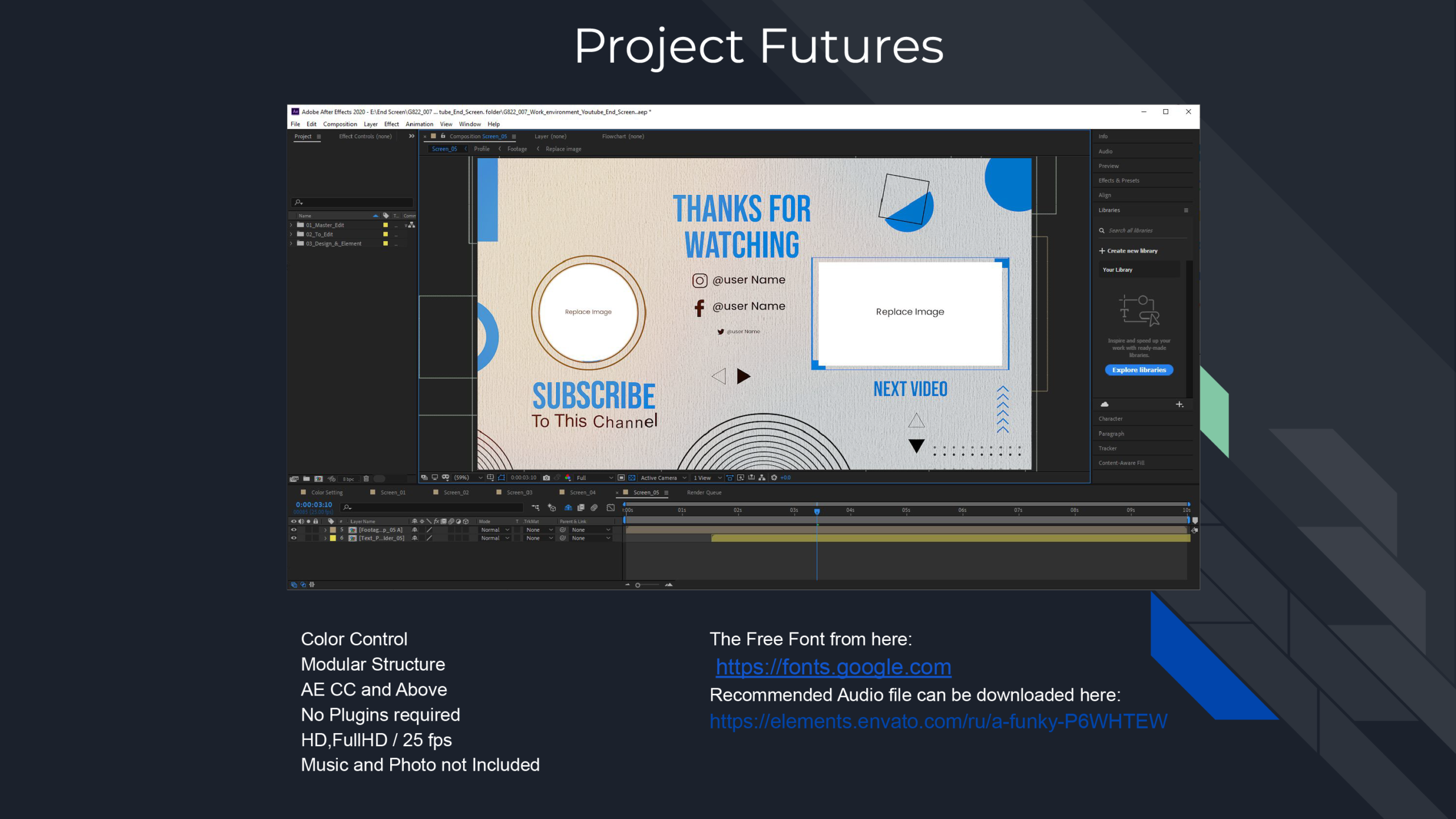Click the Composition Mini-Flowchart icon in timeline
Screen dimensions: 1456x819
[535, 507]
